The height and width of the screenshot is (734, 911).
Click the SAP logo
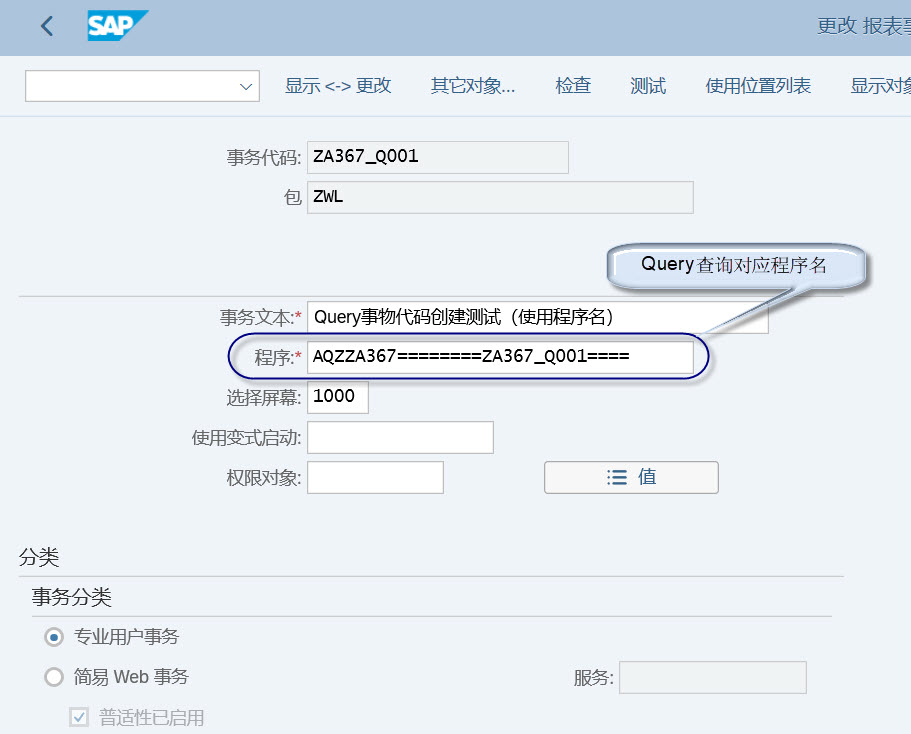[x=115, y=25]
